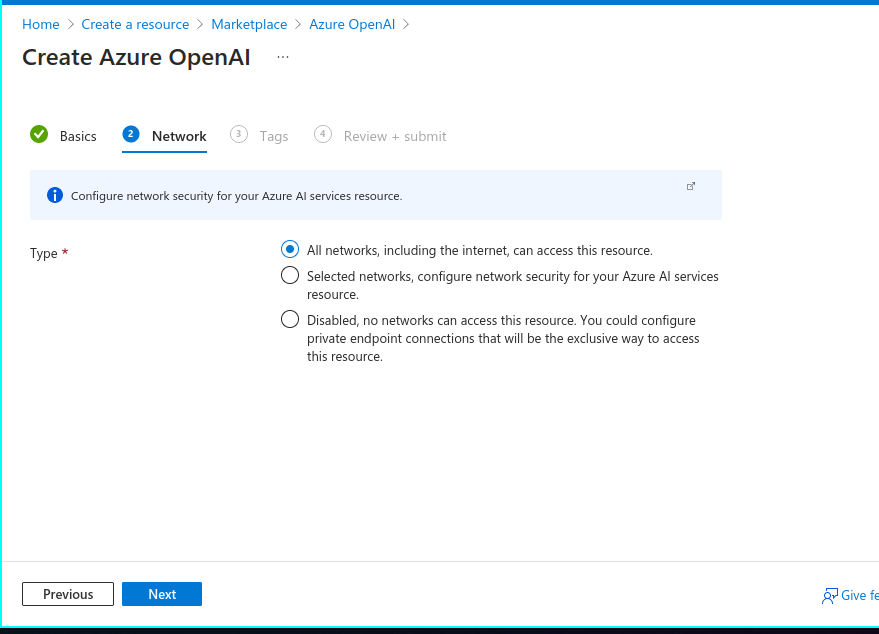Open Azure OpenAI breadcrumb link
879x634 pixels.
[x=352, y=24]
